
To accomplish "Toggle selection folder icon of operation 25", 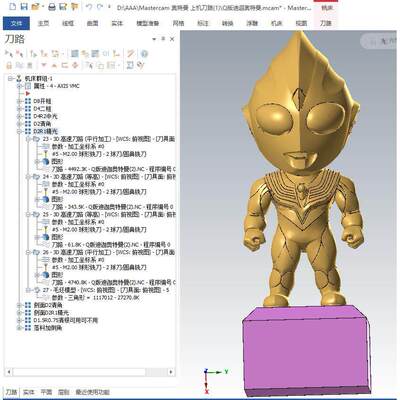I will tap(36, 215).
